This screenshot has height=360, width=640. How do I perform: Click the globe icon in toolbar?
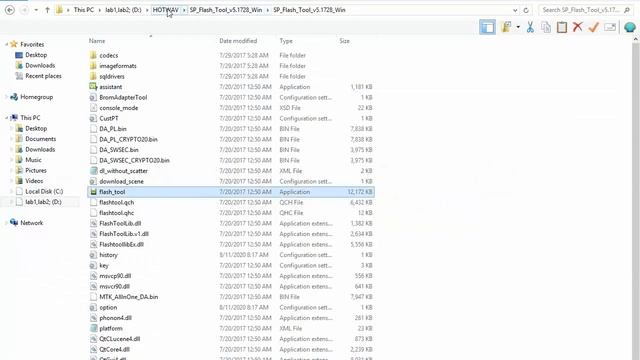630,27
